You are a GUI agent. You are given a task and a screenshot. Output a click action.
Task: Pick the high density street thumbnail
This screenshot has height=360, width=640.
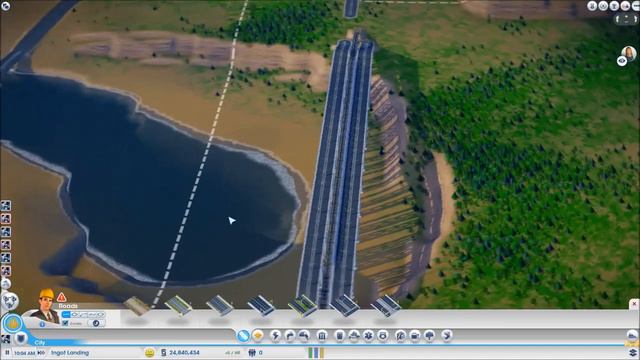261,306
